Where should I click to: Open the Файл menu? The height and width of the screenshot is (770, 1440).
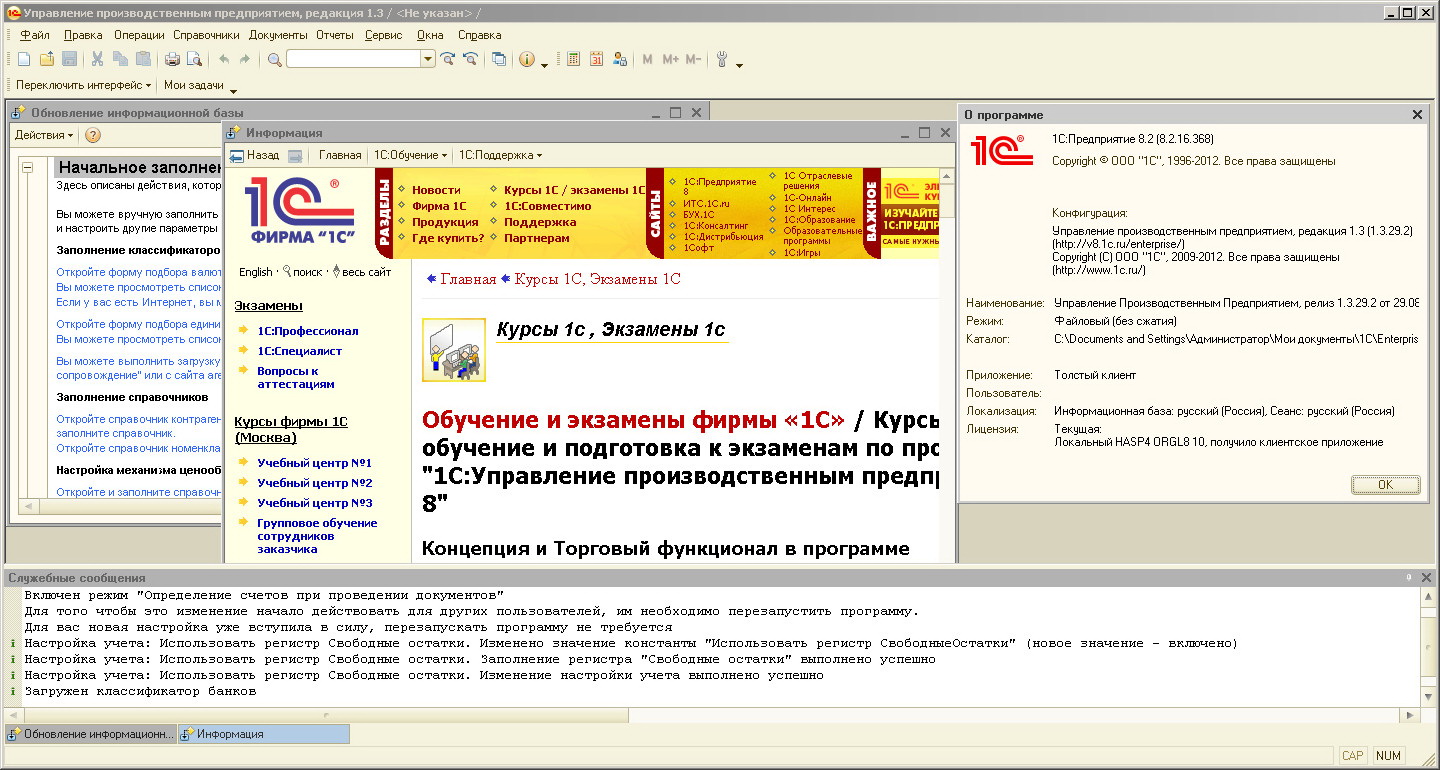pyautogui.click(x=34, y=35)
